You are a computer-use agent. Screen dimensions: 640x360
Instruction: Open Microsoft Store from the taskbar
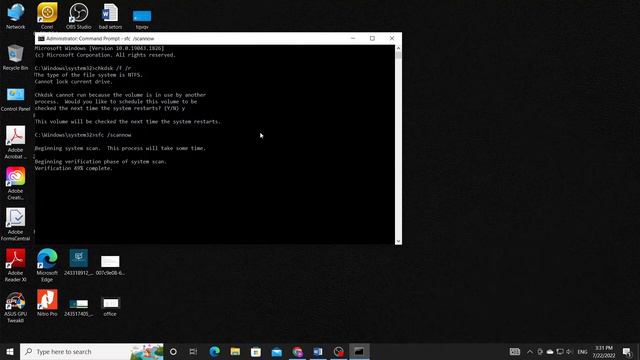click(x=256, y=351)
